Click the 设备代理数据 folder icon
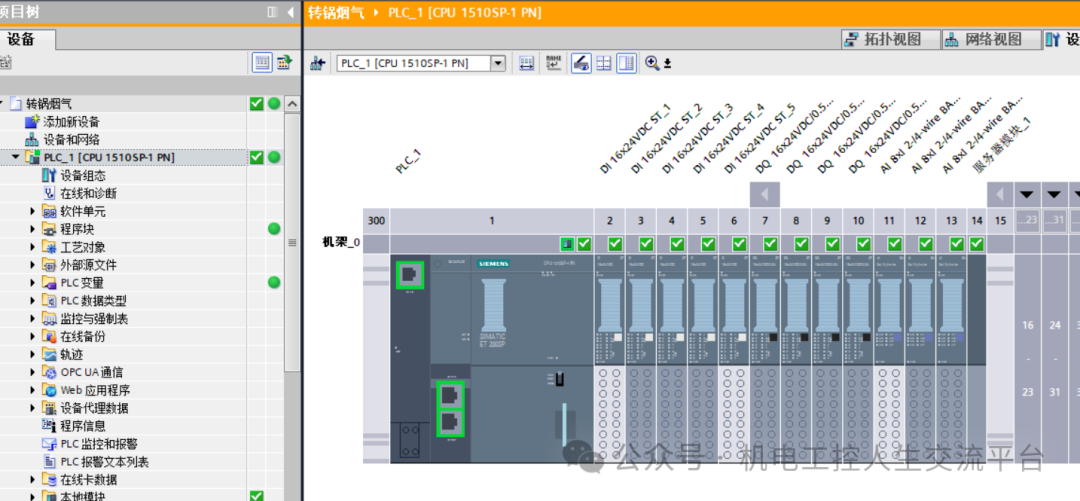1080x501 pixels. point(50,408)
